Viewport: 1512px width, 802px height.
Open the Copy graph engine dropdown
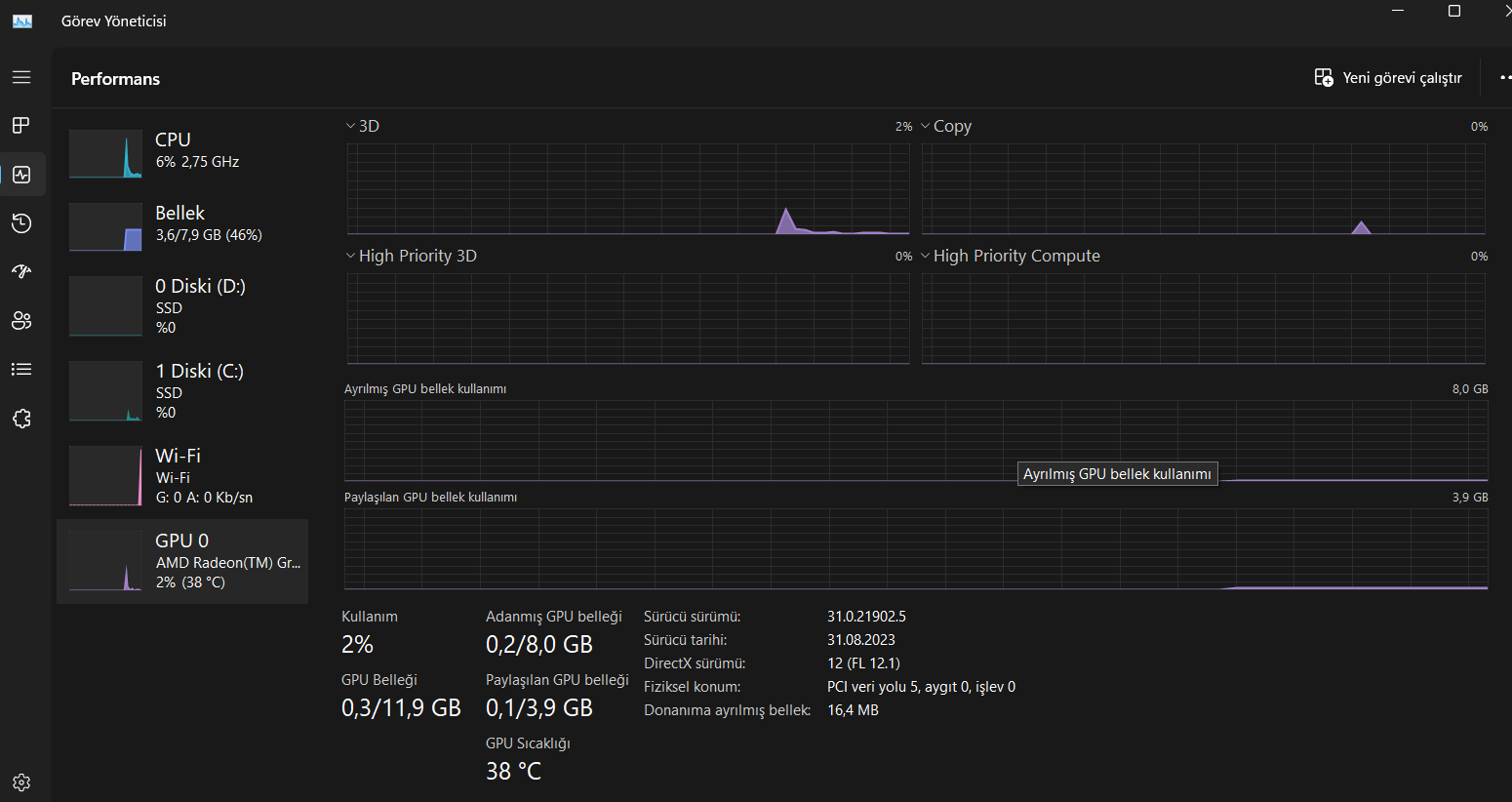click(946, 126)
